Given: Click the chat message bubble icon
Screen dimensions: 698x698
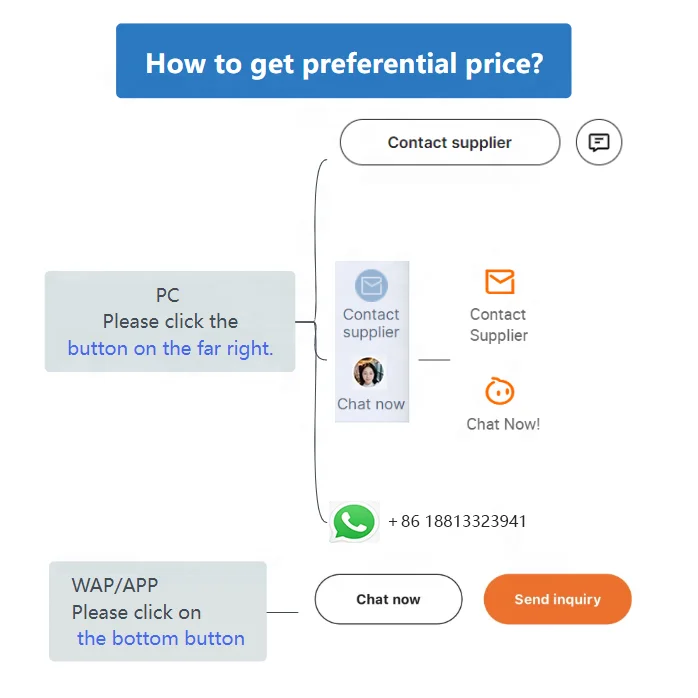Looking at the screenshot, I should tap(599, 143).
